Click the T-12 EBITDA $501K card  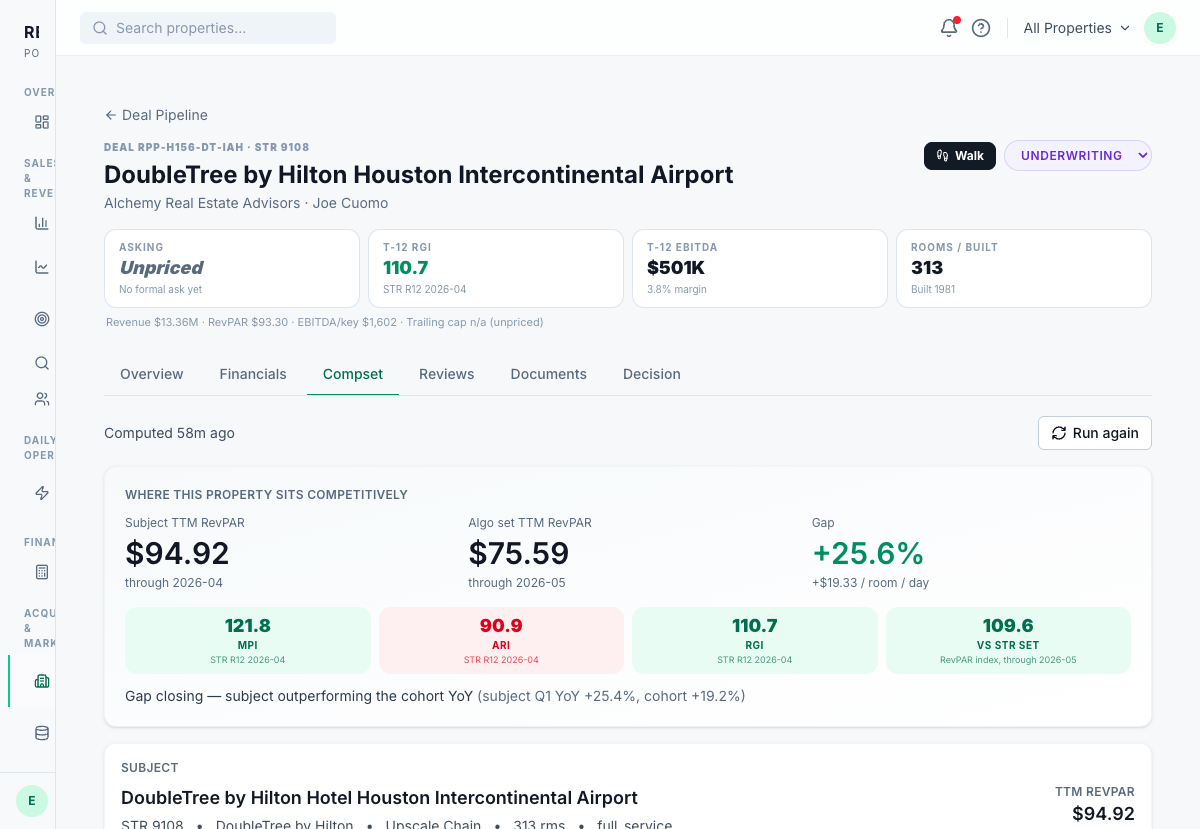pyautogui.click(x=760, y=268)
